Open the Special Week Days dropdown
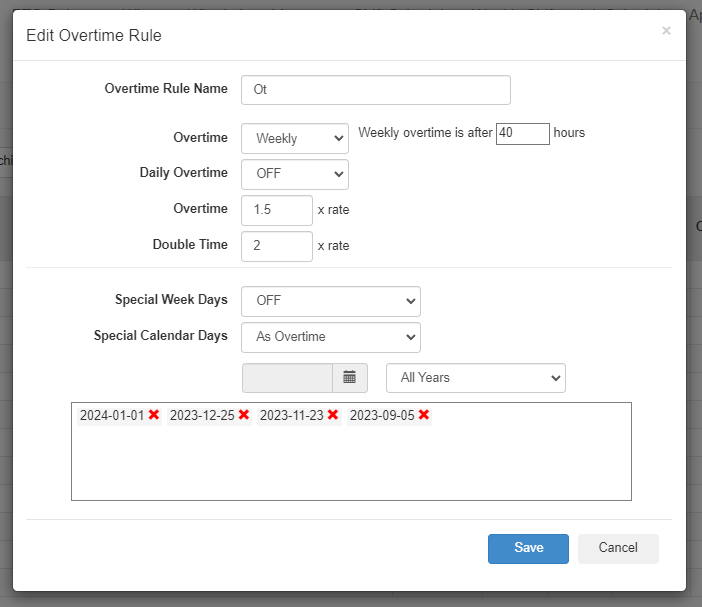Screen dimensions: 702x607 pos(330,301)
